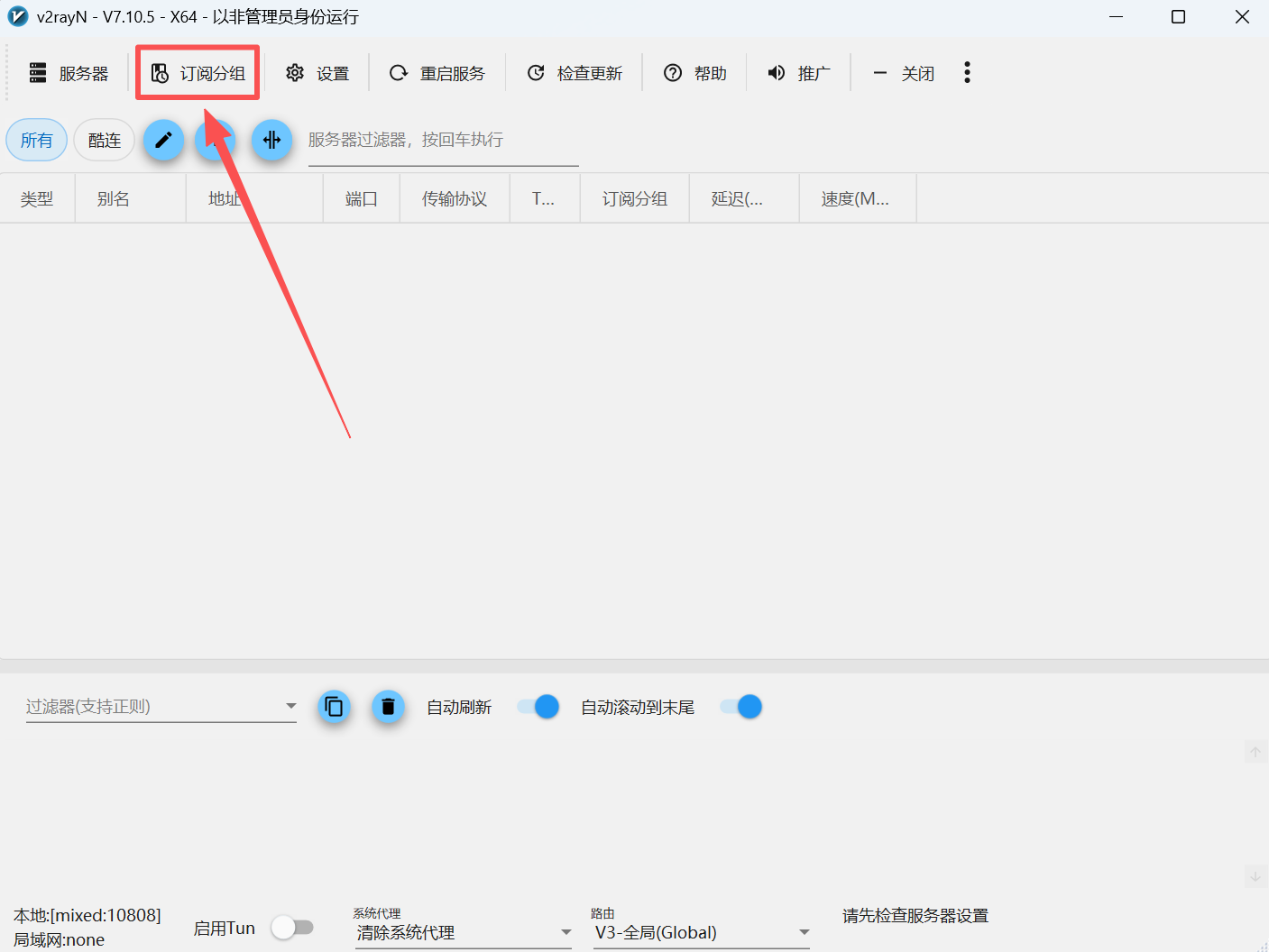
Task: Sort by the 端口 column header
Action: [362, 198]
